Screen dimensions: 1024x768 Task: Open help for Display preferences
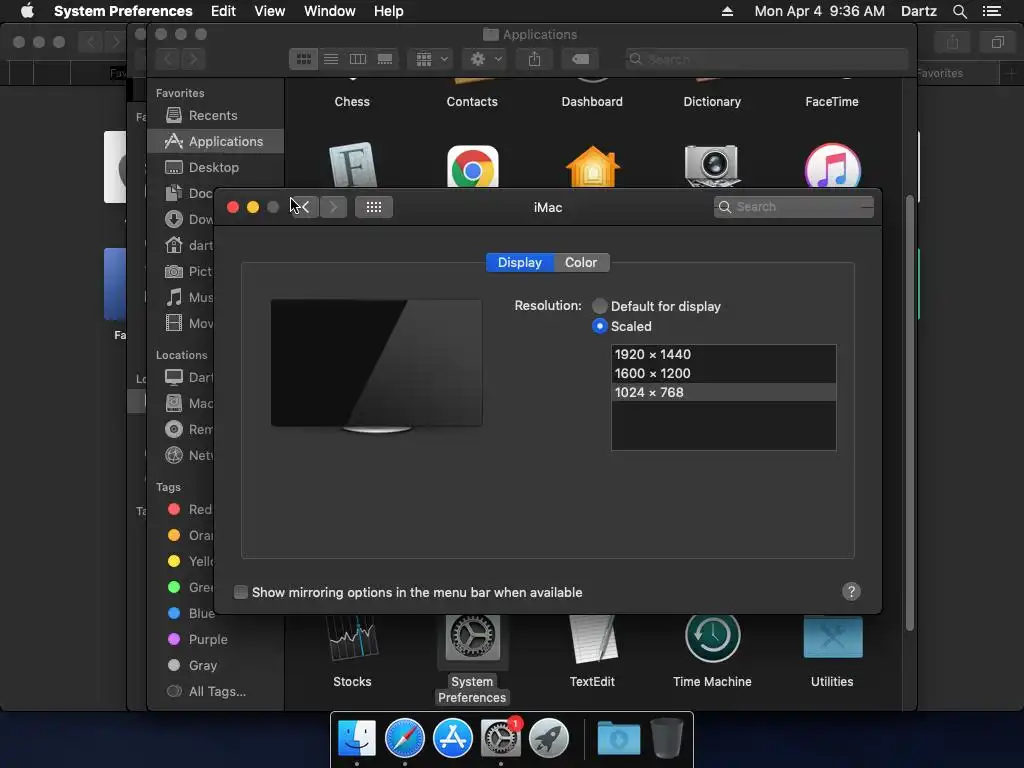click(x=851, y=592)
